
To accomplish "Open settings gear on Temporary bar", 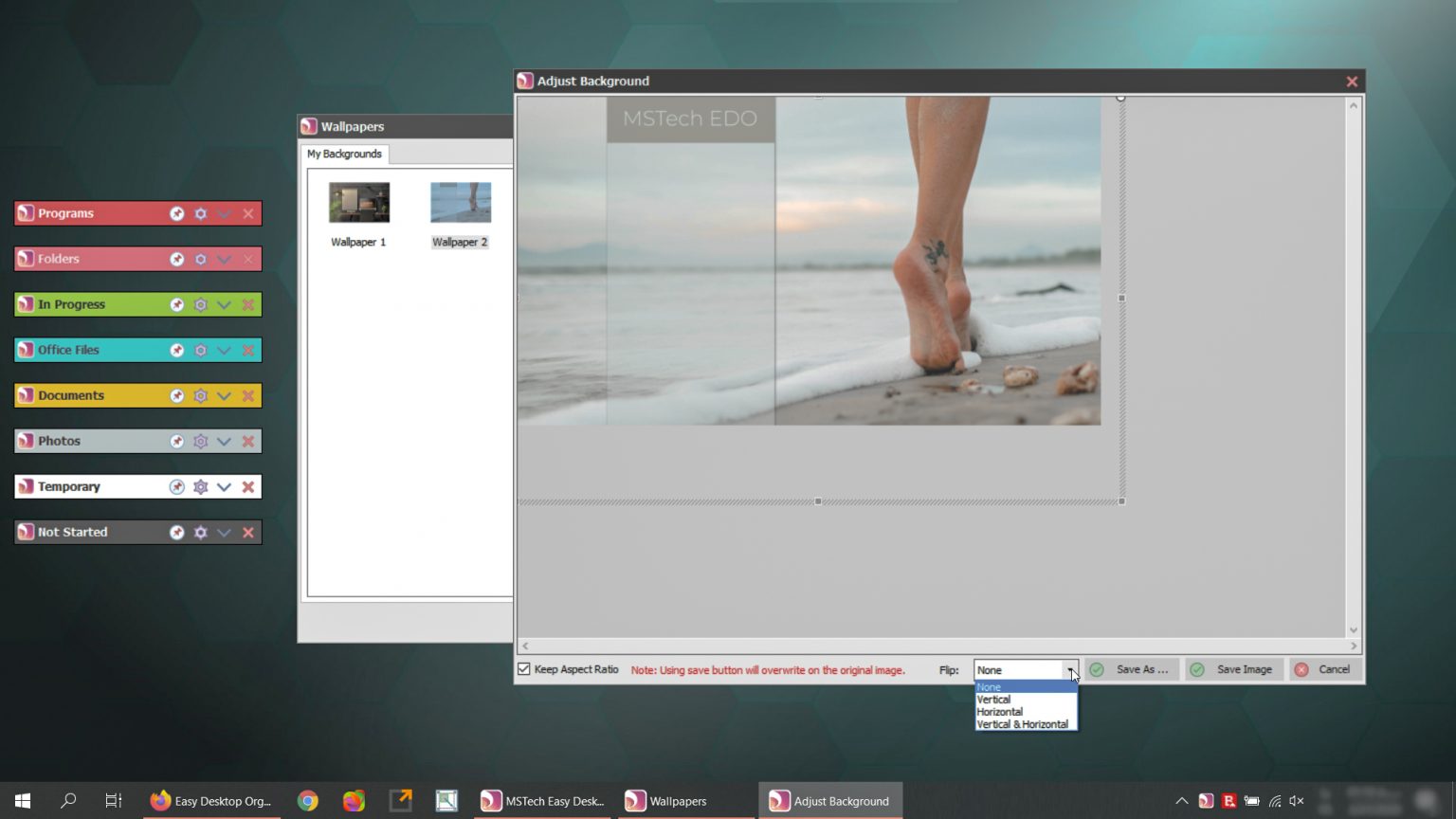I will (x=201, y=486).
